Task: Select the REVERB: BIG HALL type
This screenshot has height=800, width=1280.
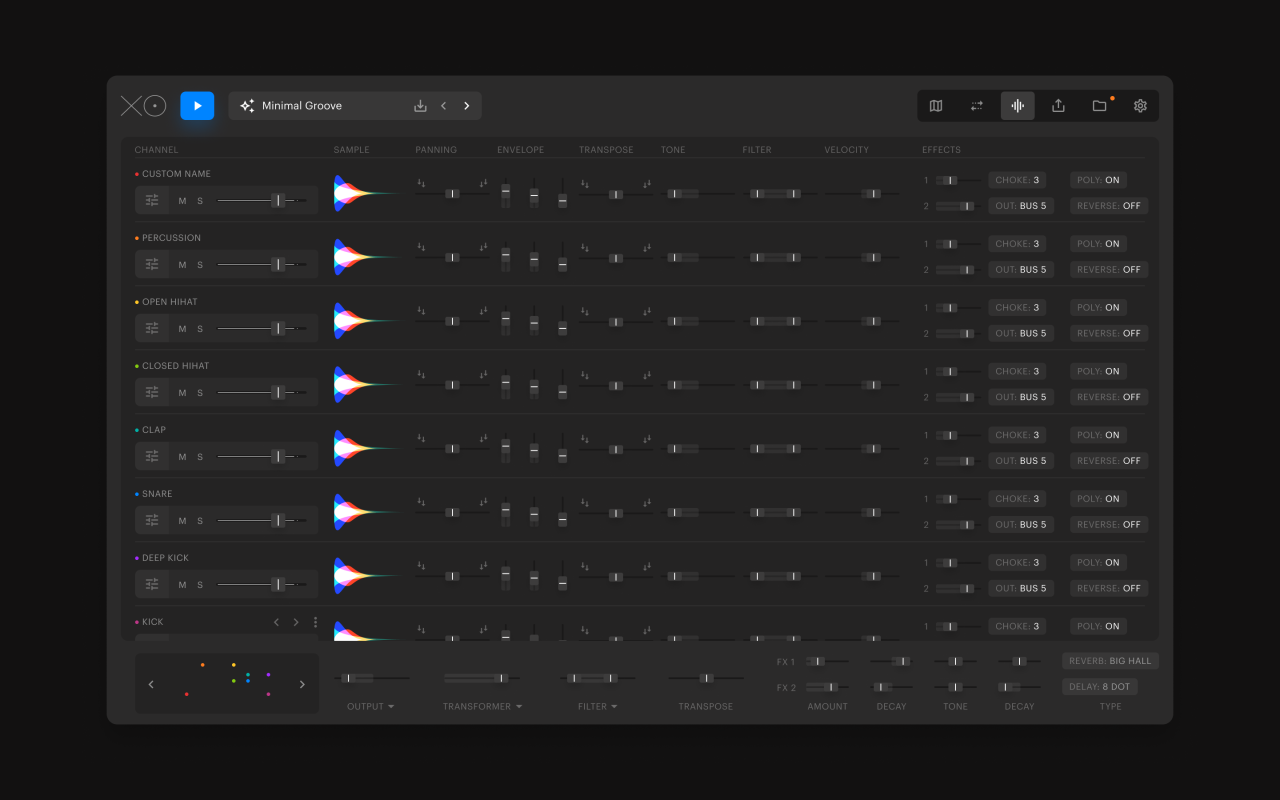Action: coord(1110,661)
